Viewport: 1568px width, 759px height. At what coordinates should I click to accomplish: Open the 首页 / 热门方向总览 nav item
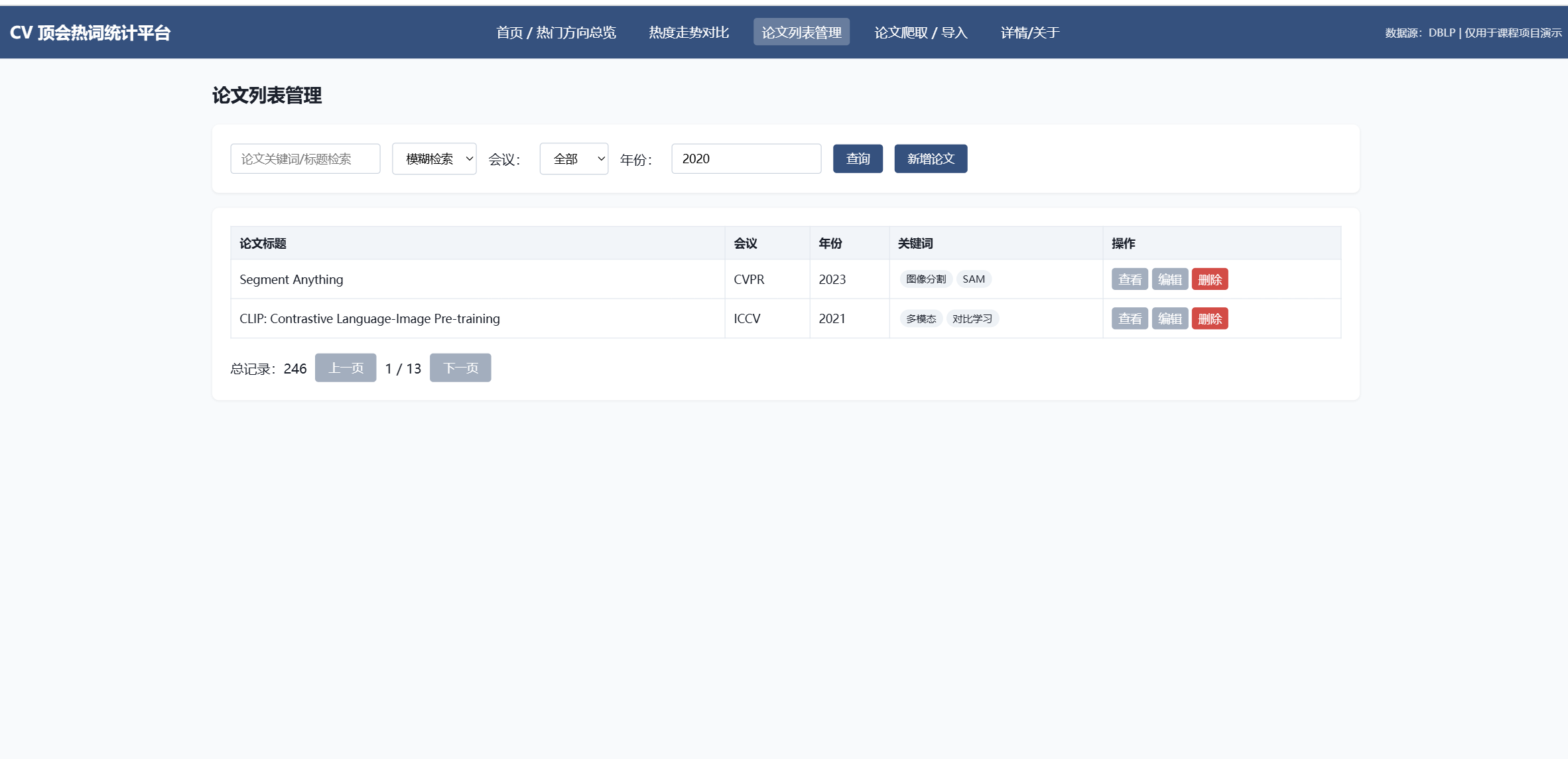tap(556, 33)
